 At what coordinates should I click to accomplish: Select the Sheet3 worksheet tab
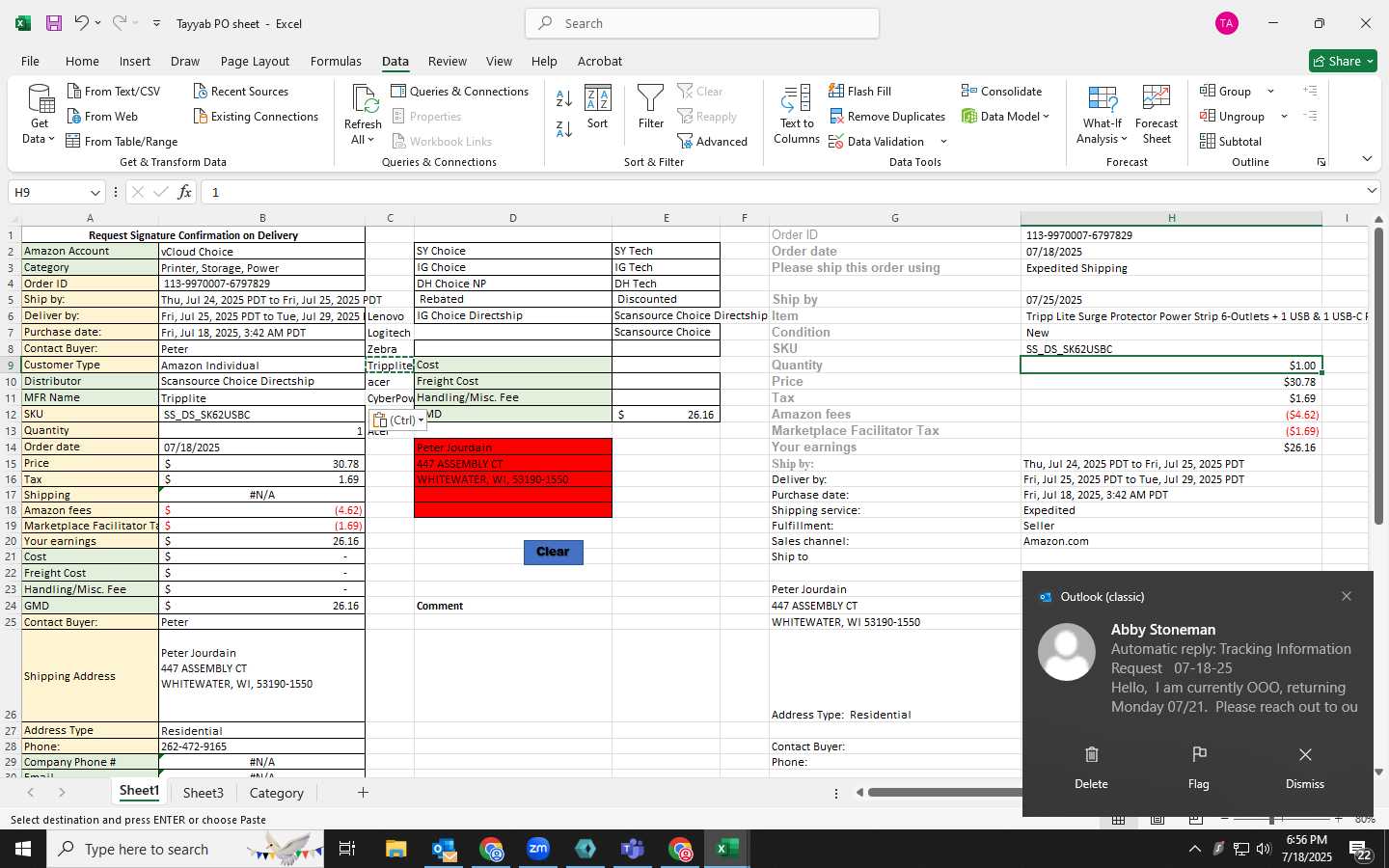204,793
